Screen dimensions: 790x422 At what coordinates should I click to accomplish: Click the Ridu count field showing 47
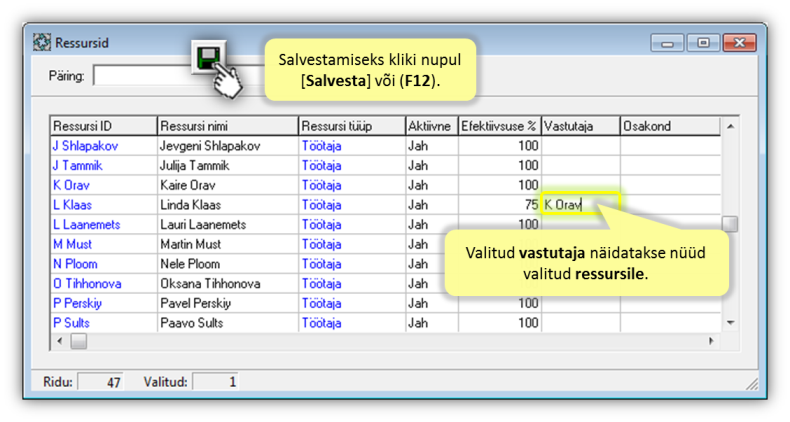(x=100, y=382)
